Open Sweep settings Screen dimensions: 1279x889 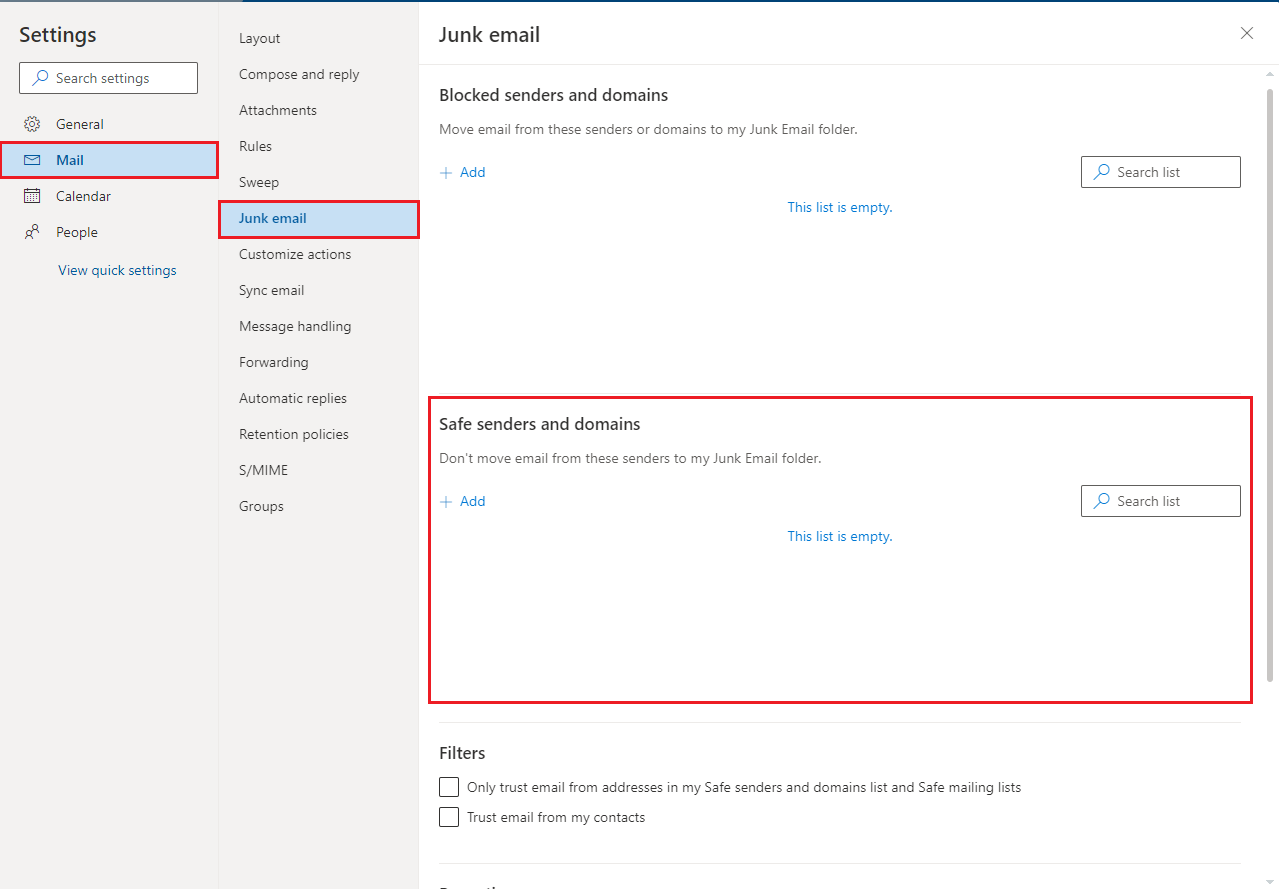319,182
